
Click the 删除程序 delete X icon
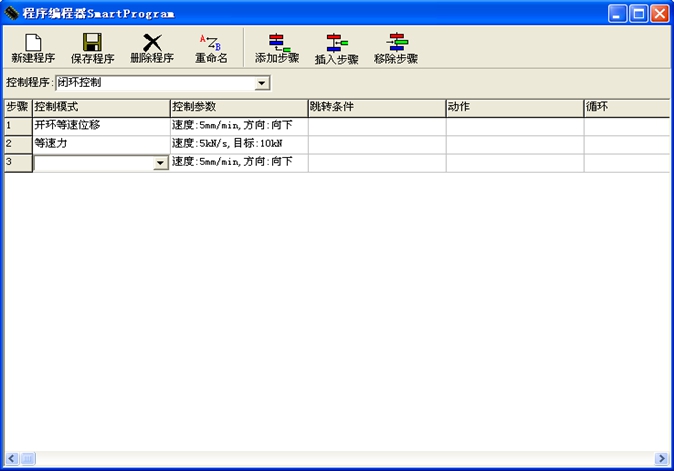pyautogui.click(x=152, y=42)
